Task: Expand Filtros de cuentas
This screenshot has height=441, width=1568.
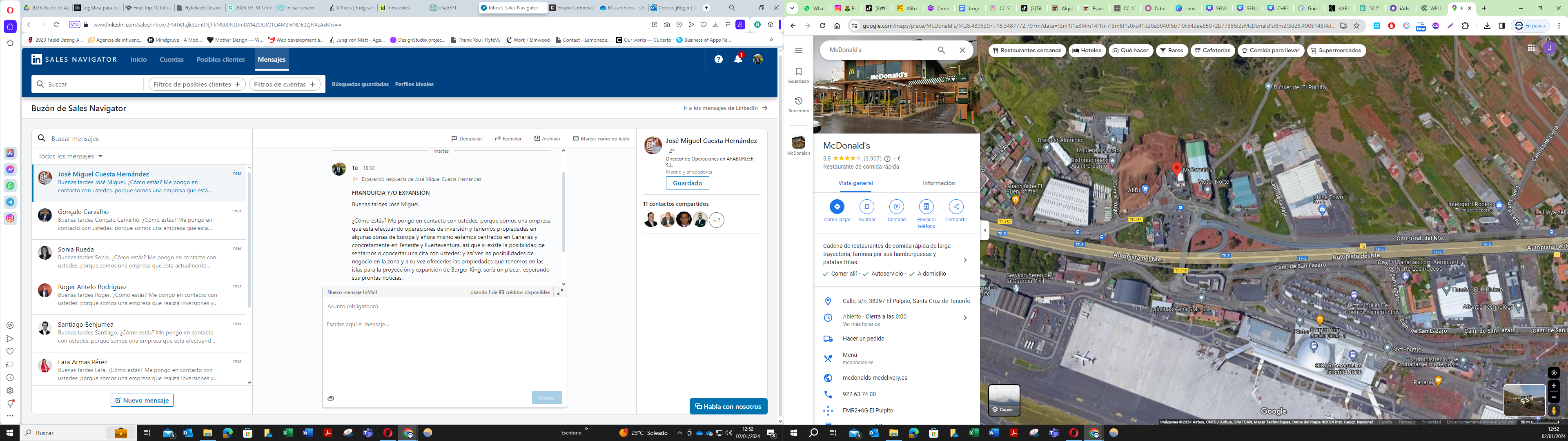Action: point(285,85)
